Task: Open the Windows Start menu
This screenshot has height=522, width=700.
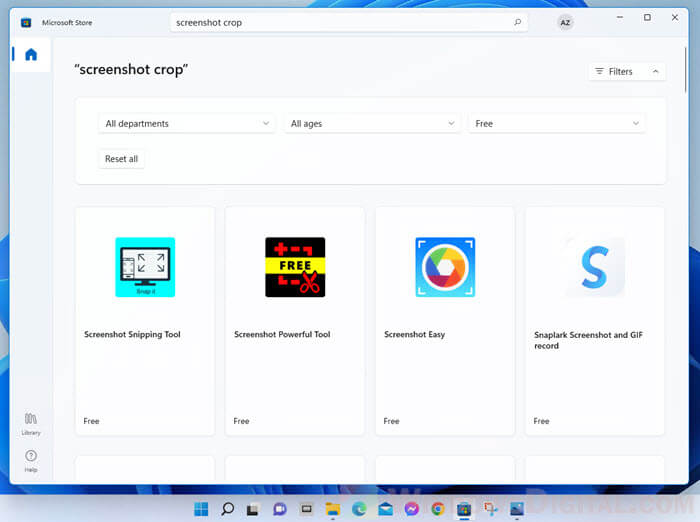Action: pyautogui.click(x=201, y=509)
